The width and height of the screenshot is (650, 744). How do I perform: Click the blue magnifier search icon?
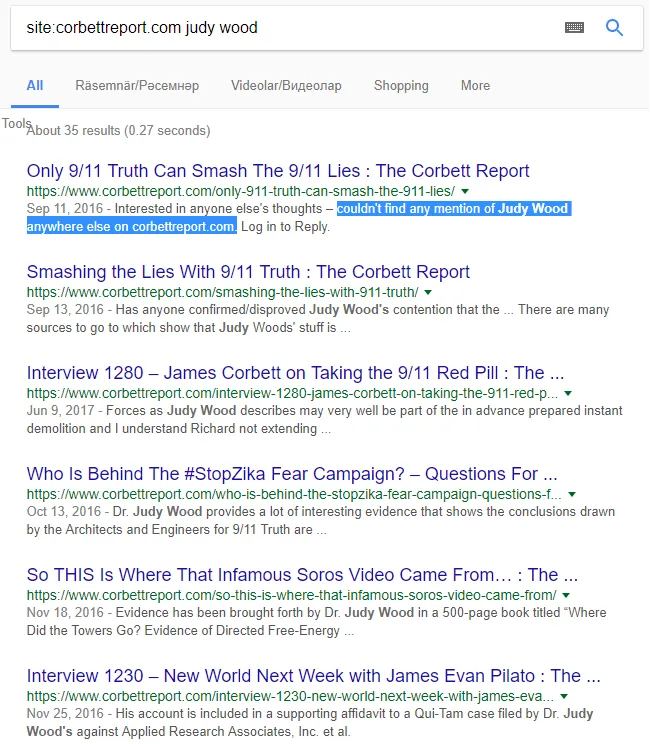(614, 28)
